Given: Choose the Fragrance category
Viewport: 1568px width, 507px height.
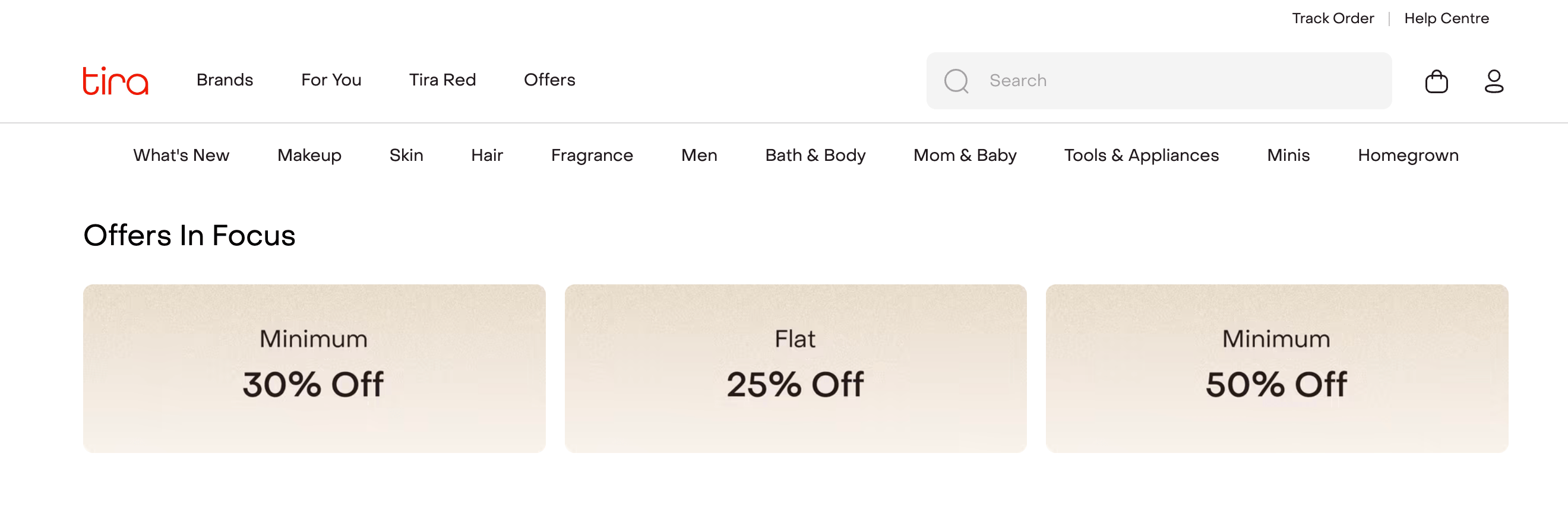Looking at the screenshot, I should [592, 155].
